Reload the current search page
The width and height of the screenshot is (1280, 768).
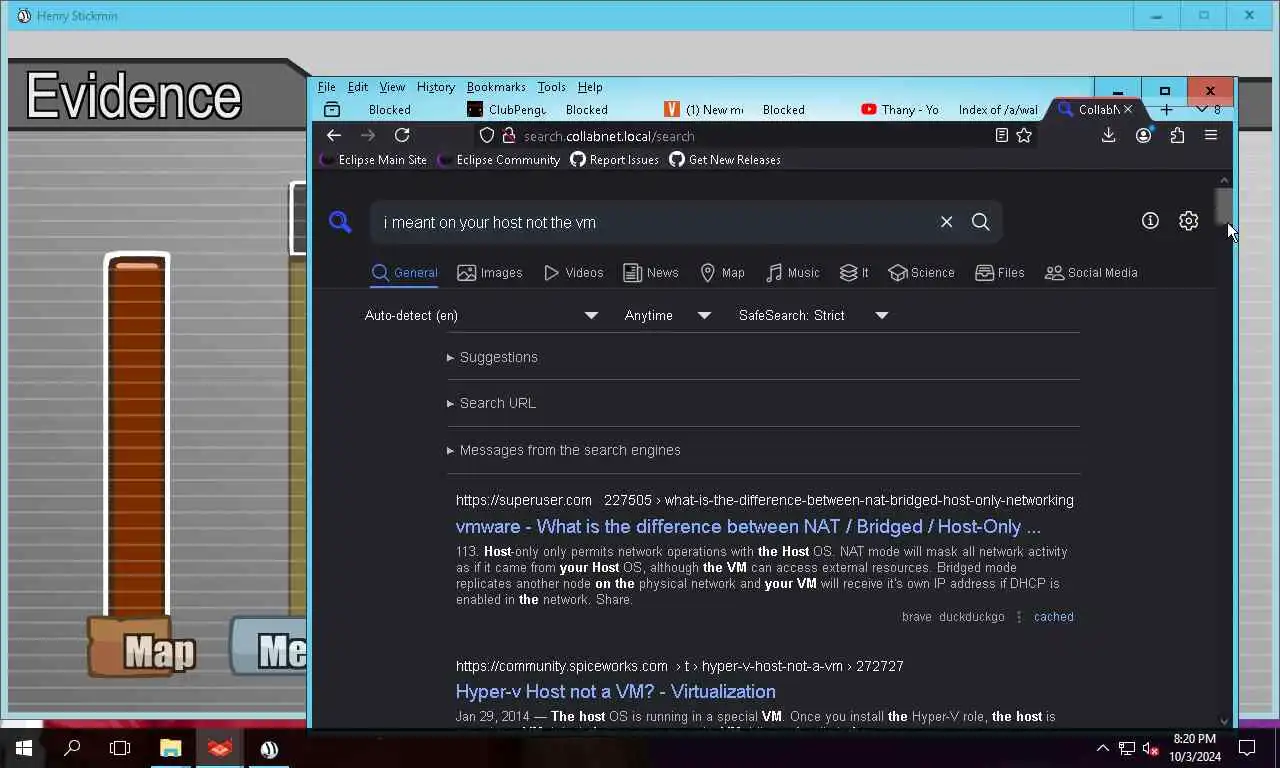[x=402, y=135]
